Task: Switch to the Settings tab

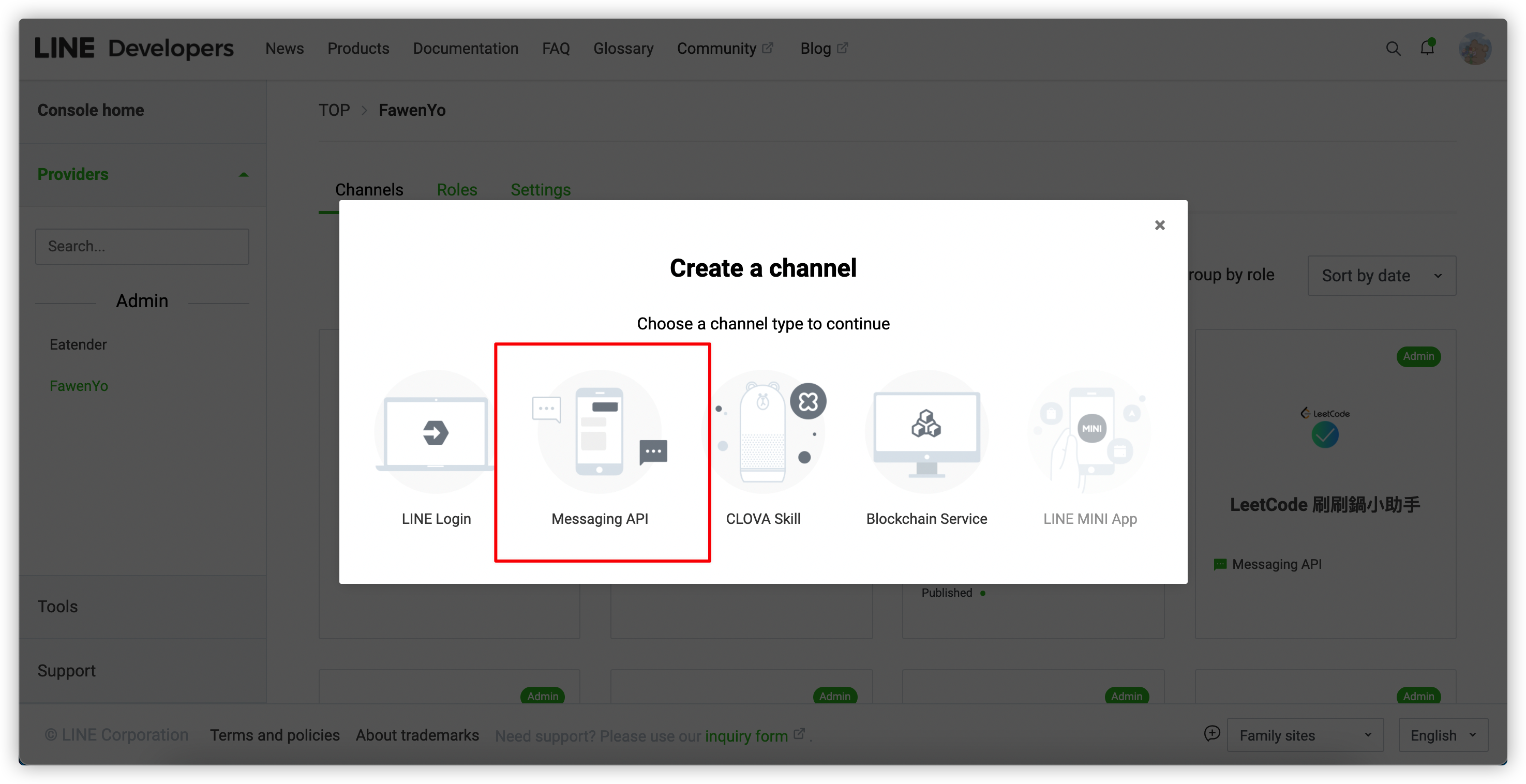Action: click(540, 189)
